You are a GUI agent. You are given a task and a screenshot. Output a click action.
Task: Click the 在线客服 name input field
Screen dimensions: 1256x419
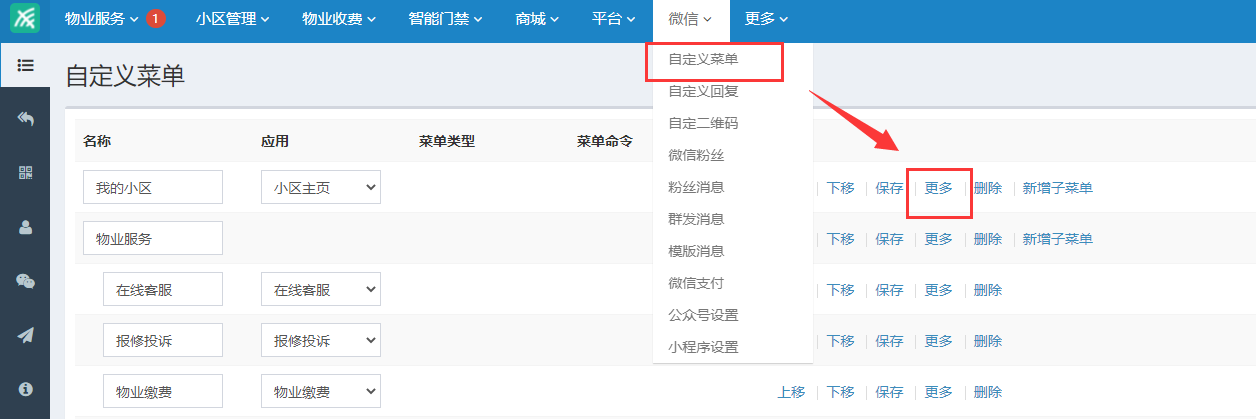tap(163, 290)
